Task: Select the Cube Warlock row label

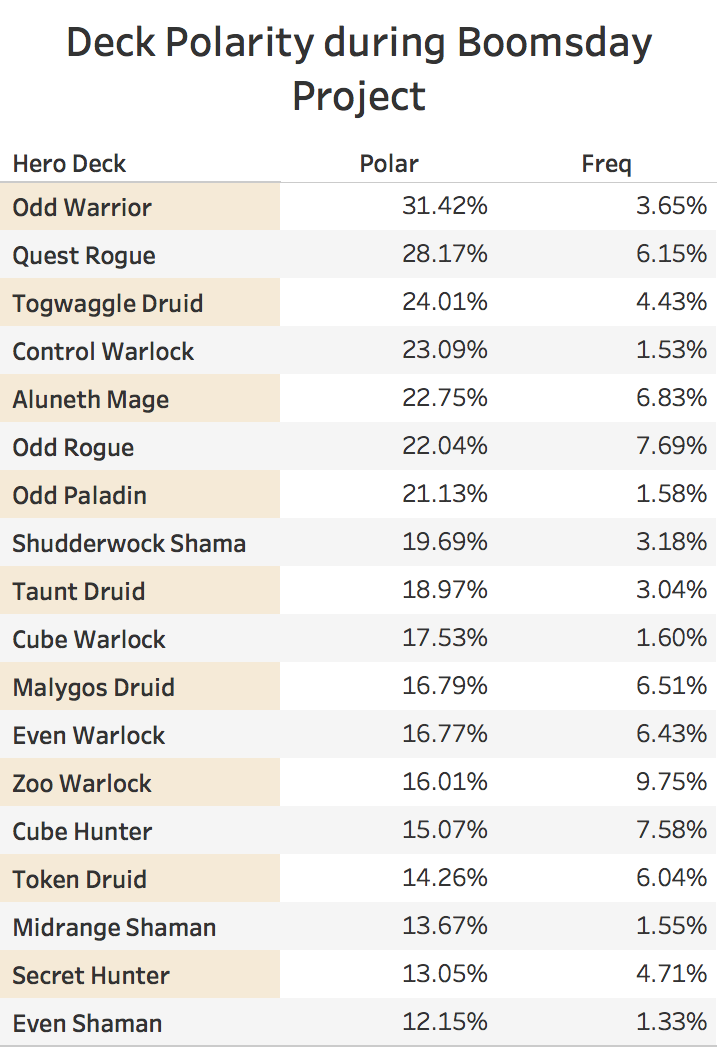Action: coord(89,640)
